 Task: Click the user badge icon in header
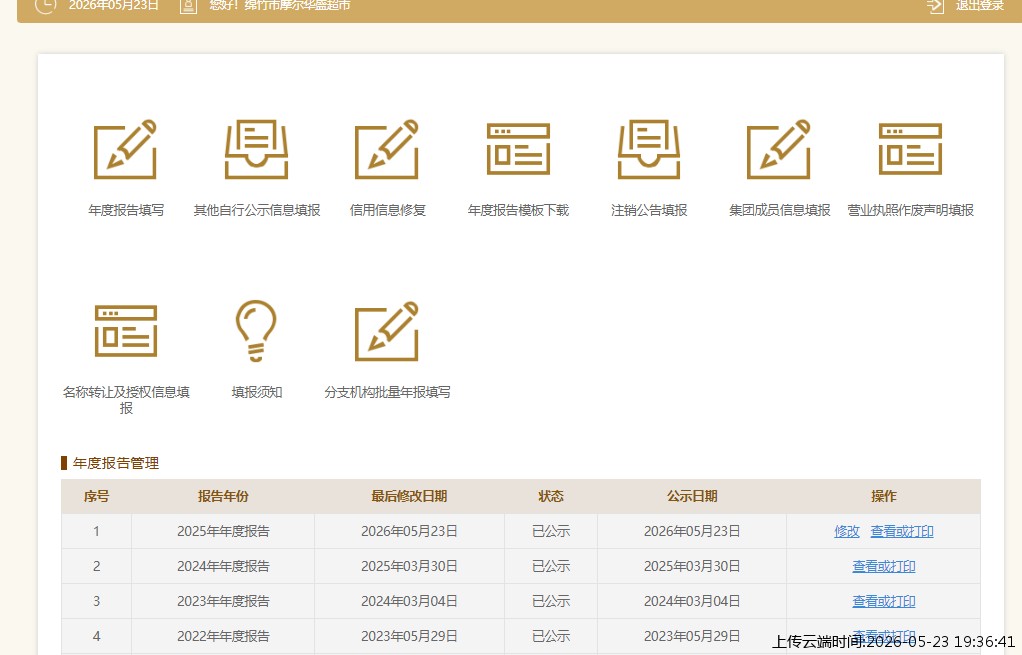(188, 6)
